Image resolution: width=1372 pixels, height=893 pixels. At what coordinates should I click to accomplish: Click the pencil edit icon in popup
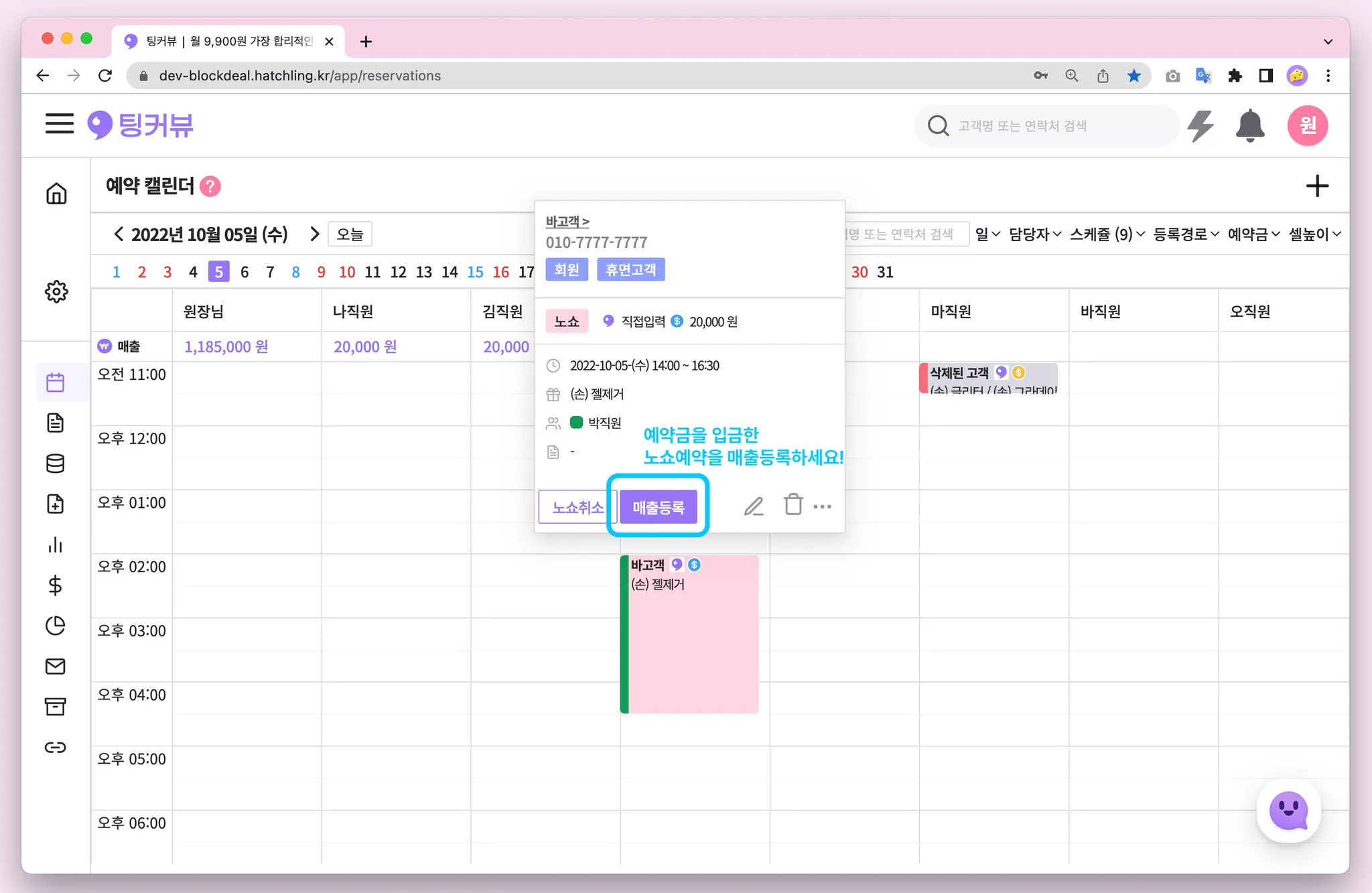[754, 506]
